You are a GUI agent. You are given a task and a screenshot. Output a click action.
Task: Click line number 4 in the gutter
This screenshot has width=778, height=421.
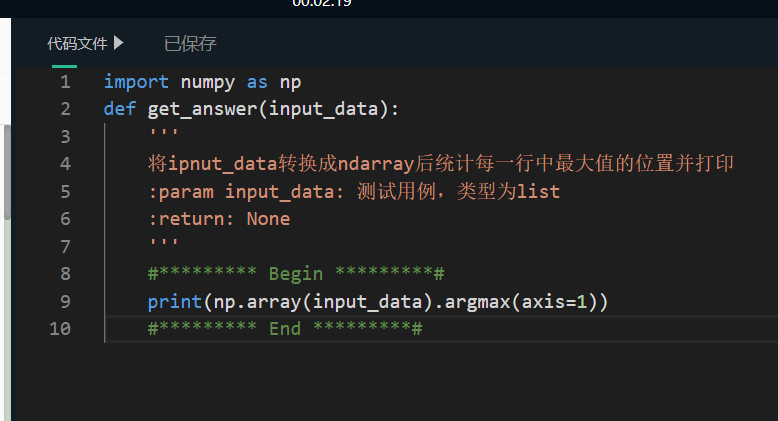(65, 164)
